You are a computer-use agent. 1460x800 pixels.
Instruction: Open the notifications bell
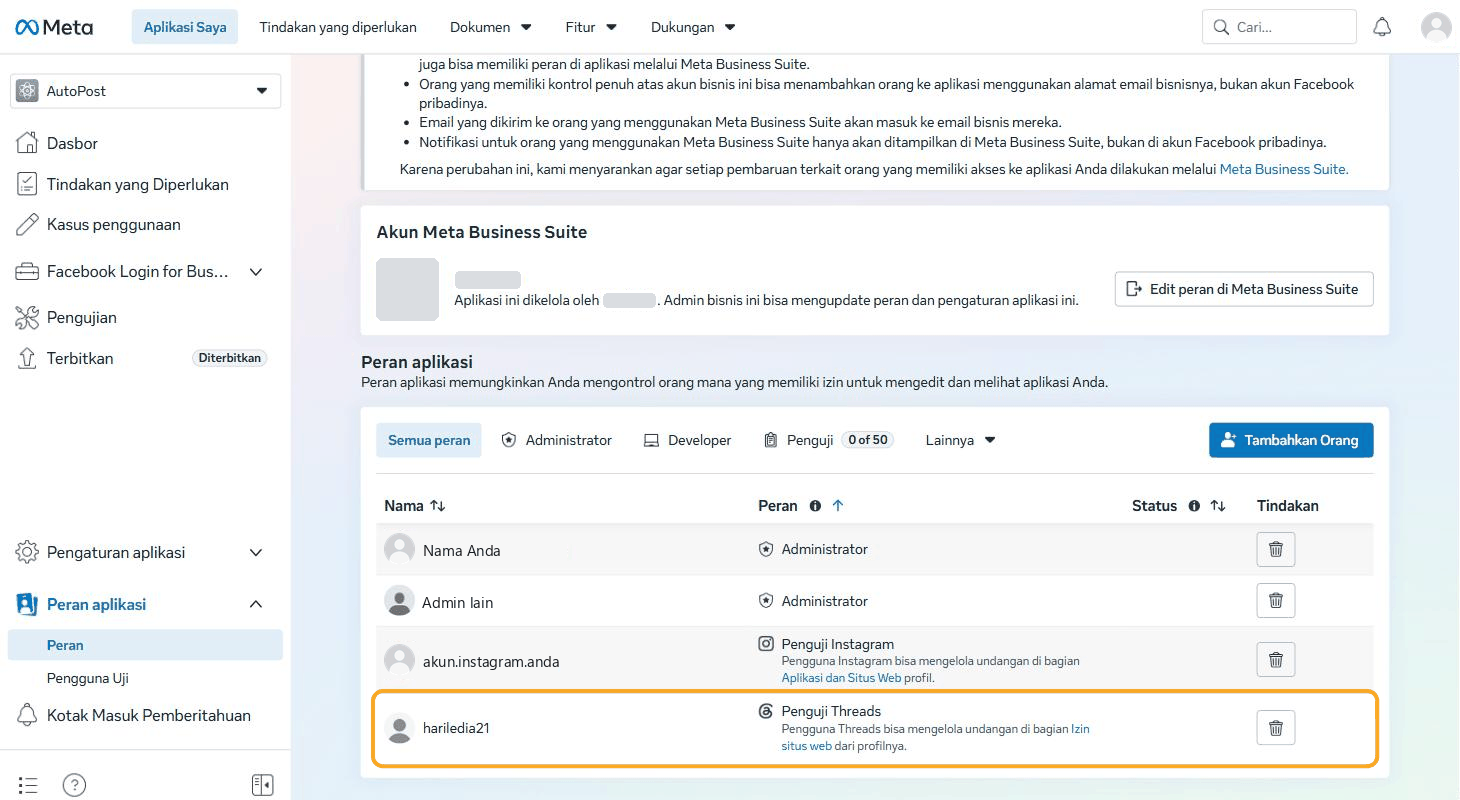coord(1382,27)
